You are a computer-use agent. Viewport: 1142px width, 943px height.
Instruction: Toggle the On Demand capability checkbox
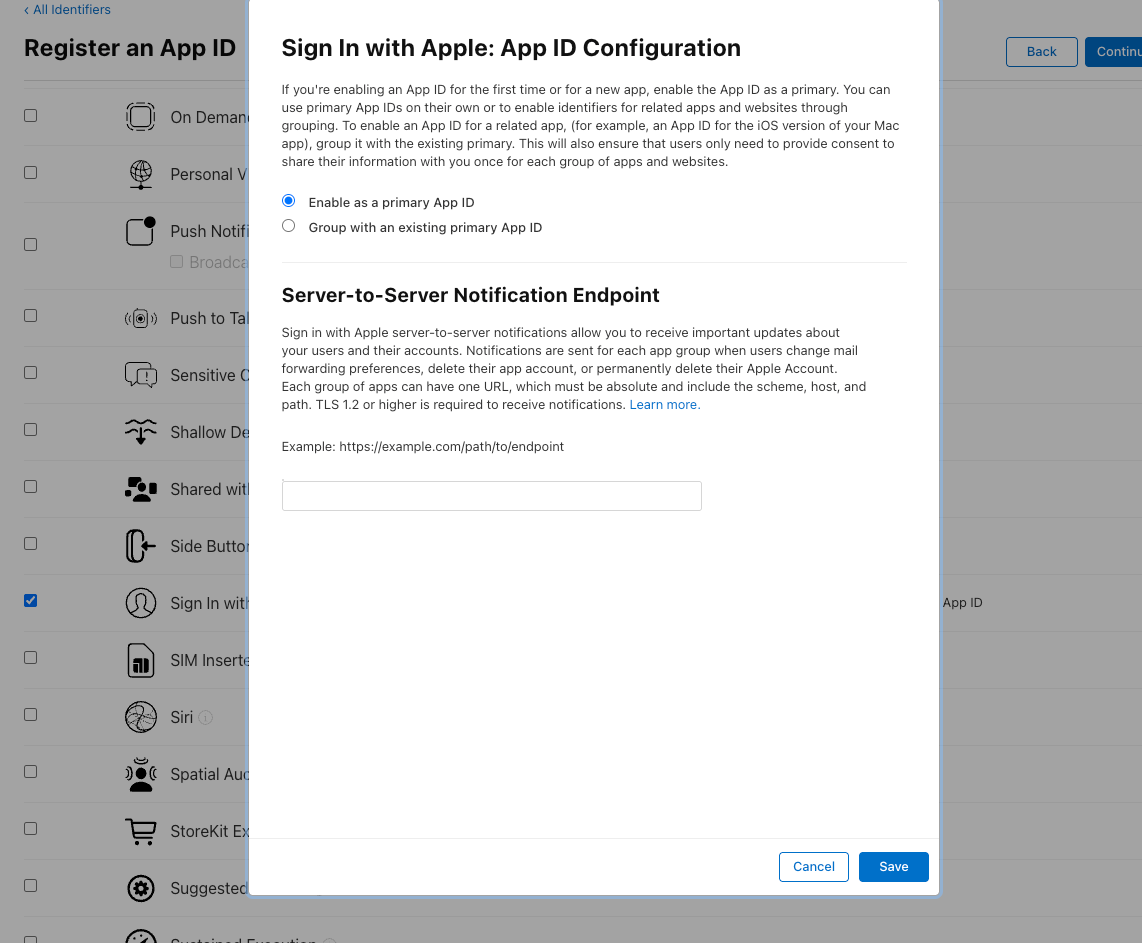[31, 116]
